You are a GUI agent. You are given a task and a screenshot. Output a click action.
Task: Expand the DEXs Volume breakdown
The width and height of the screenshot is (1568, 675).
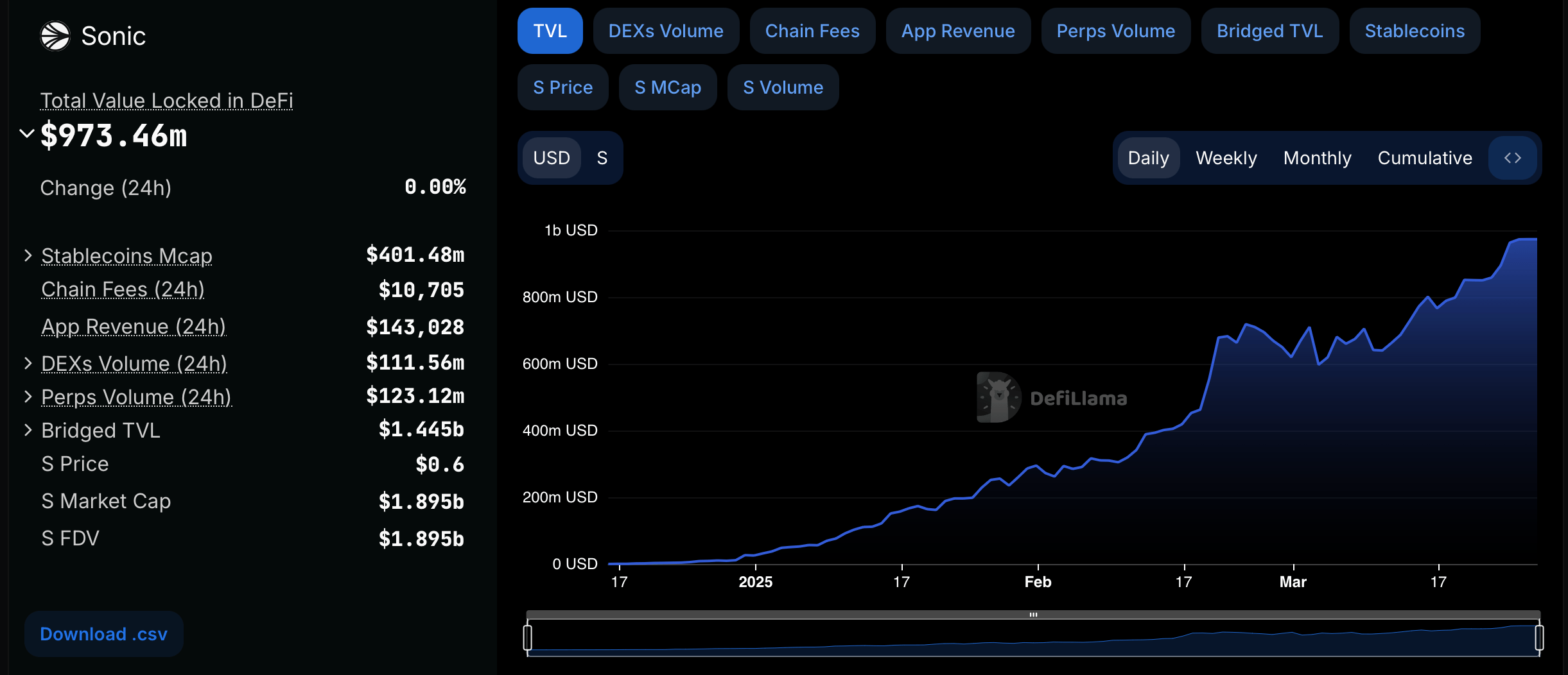28,363
